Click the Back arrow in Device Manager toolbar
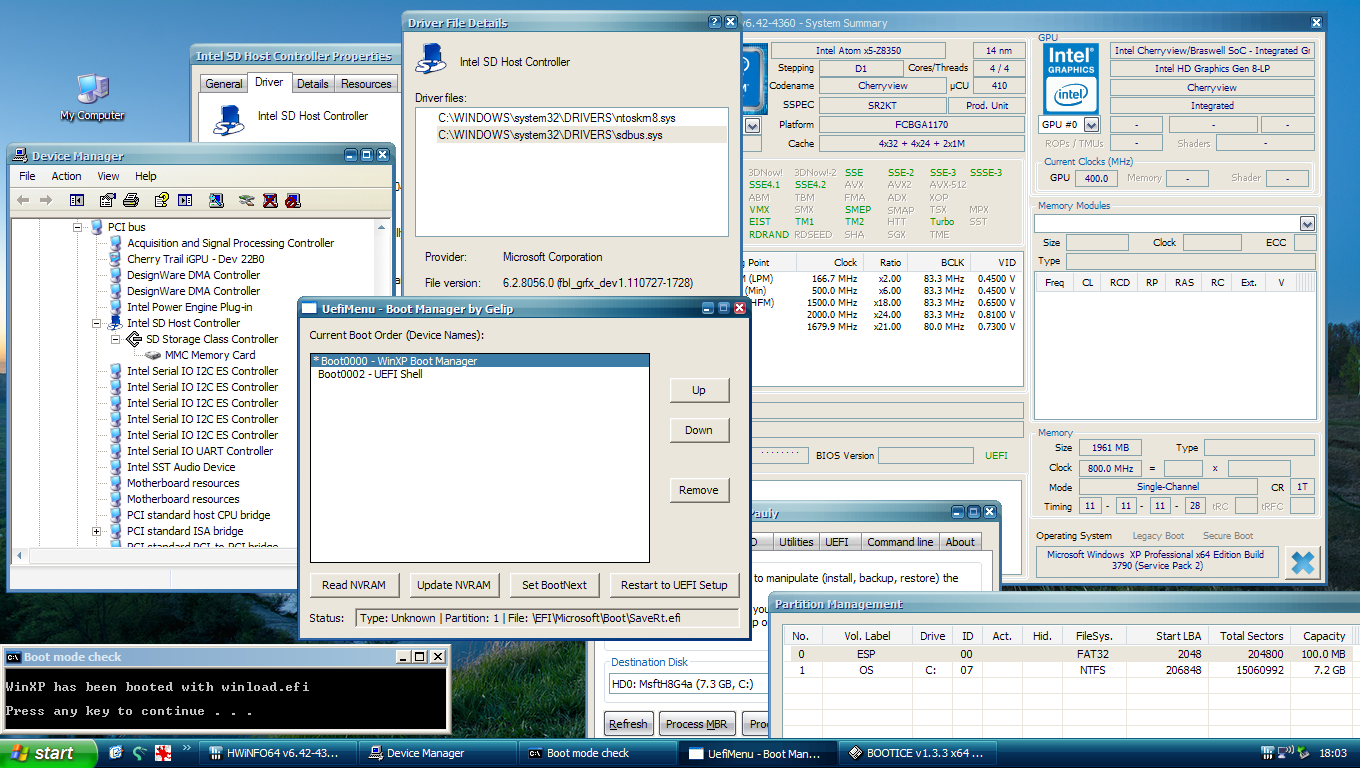Image resolution: width=1360 pixels, height=768 pixels. [x=23, y=200]
